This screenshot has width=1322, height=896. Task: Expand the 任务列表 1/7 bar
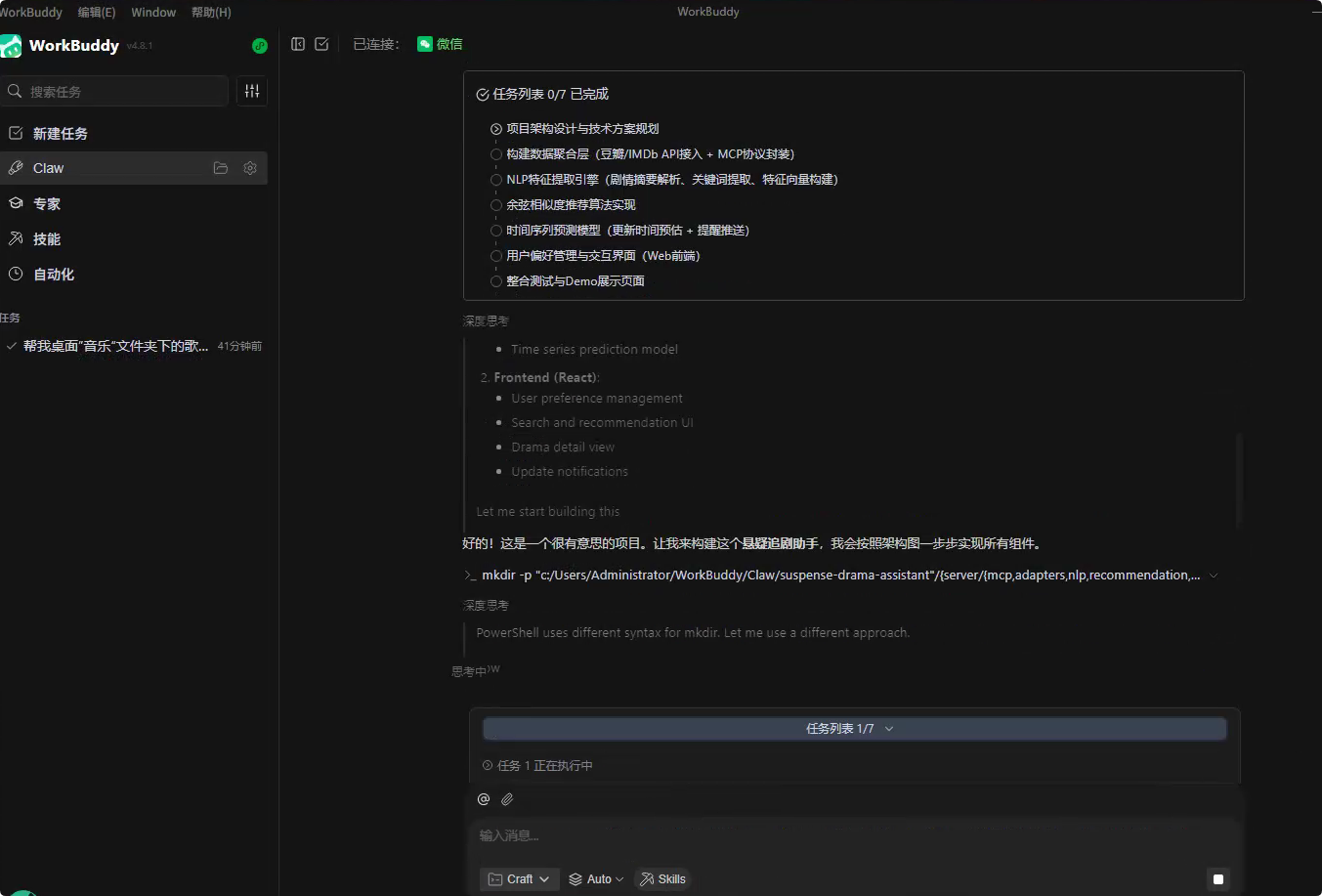(x=854, y=729)
